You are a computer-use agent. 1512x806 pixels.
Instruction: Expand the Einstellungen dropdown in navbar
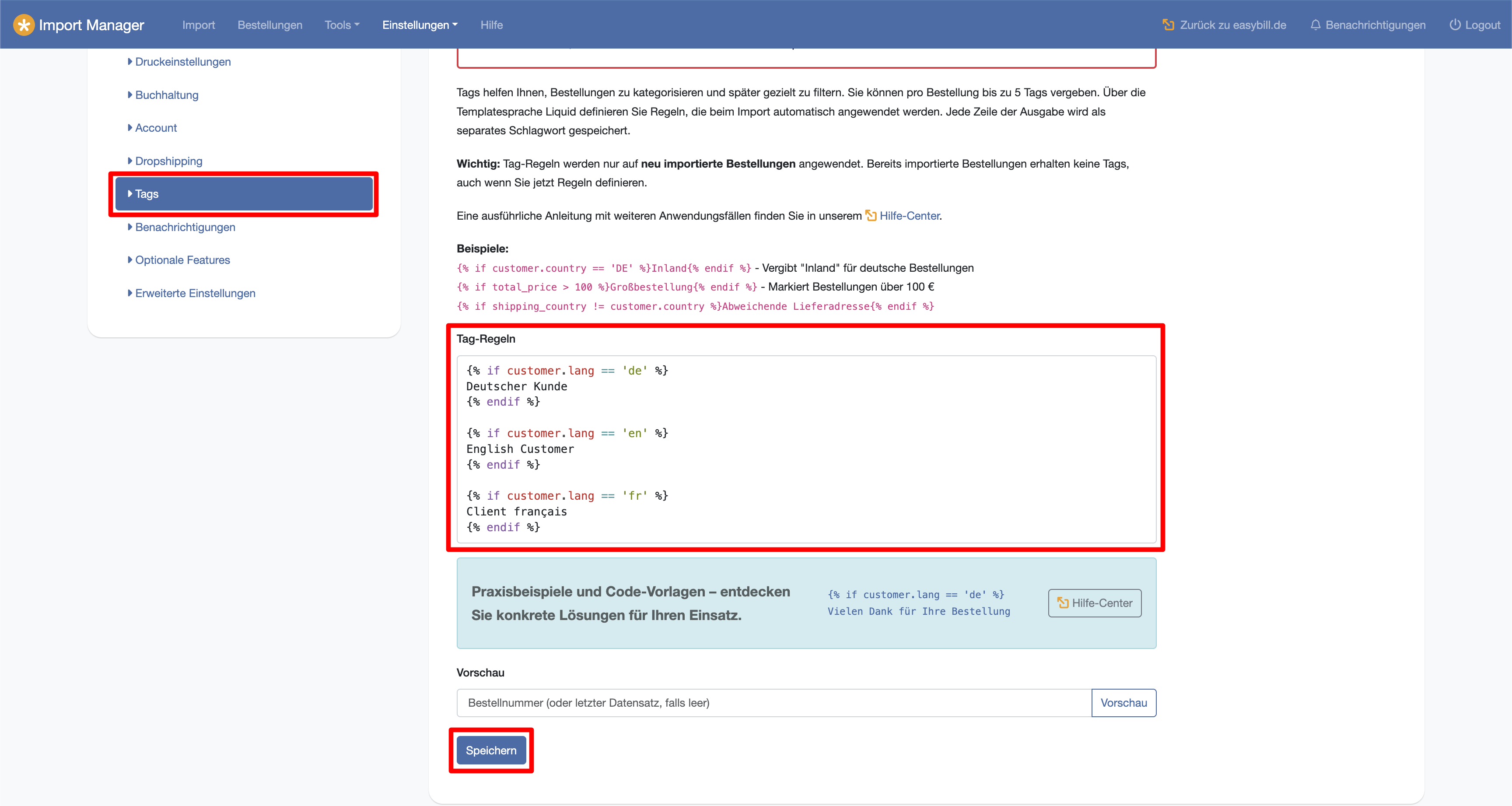420,25
